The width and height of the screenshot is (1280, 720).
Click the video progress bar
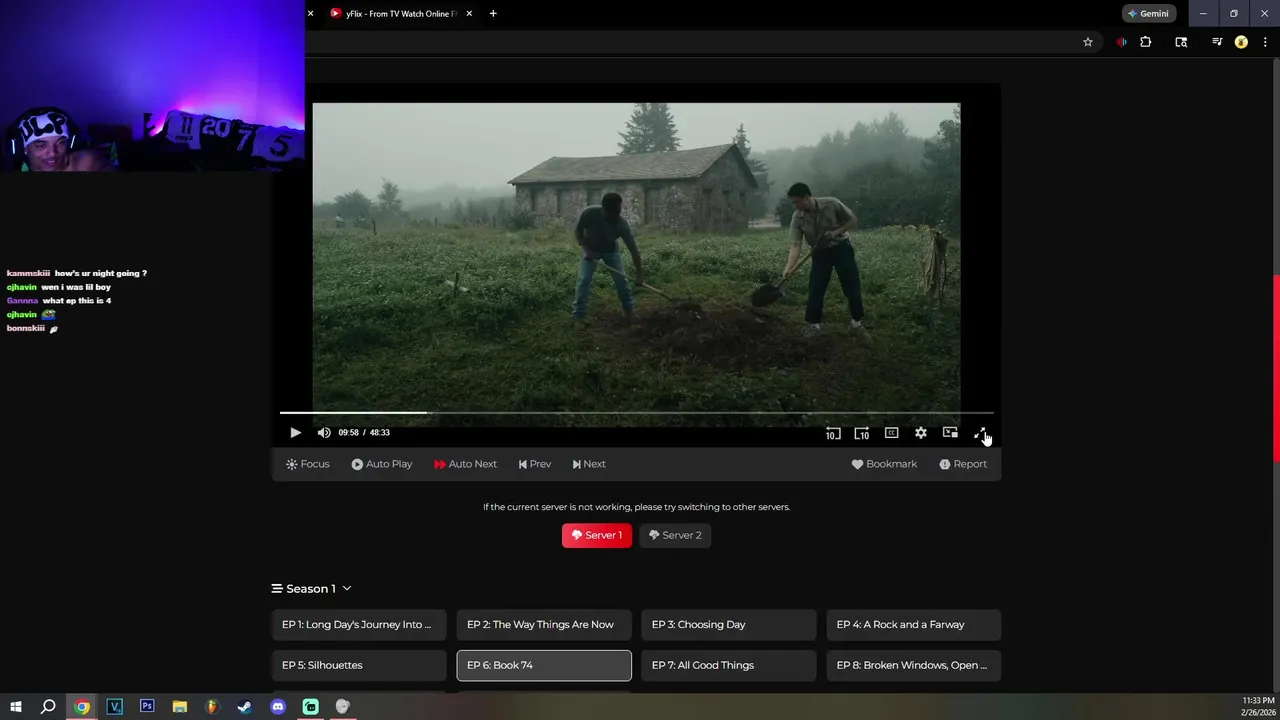click(x=636, y=412)
